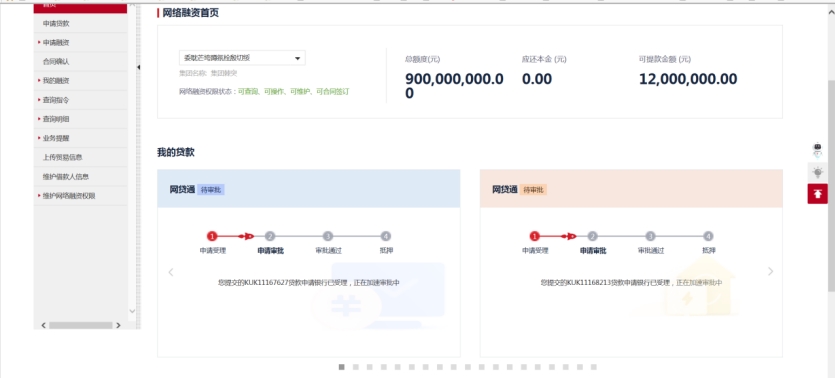Click 审批通过 step label in right card
Image resolution: width=835 pixels, height=378 pixels.
point(651,250)
